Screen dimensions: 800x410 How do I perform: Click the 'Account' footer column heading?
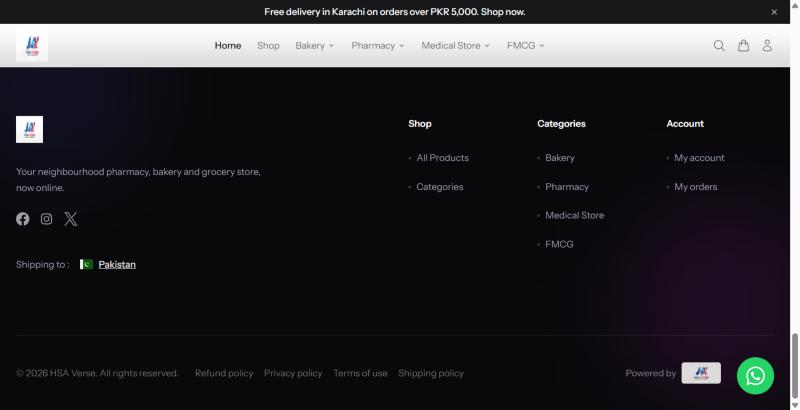point(685,123)
